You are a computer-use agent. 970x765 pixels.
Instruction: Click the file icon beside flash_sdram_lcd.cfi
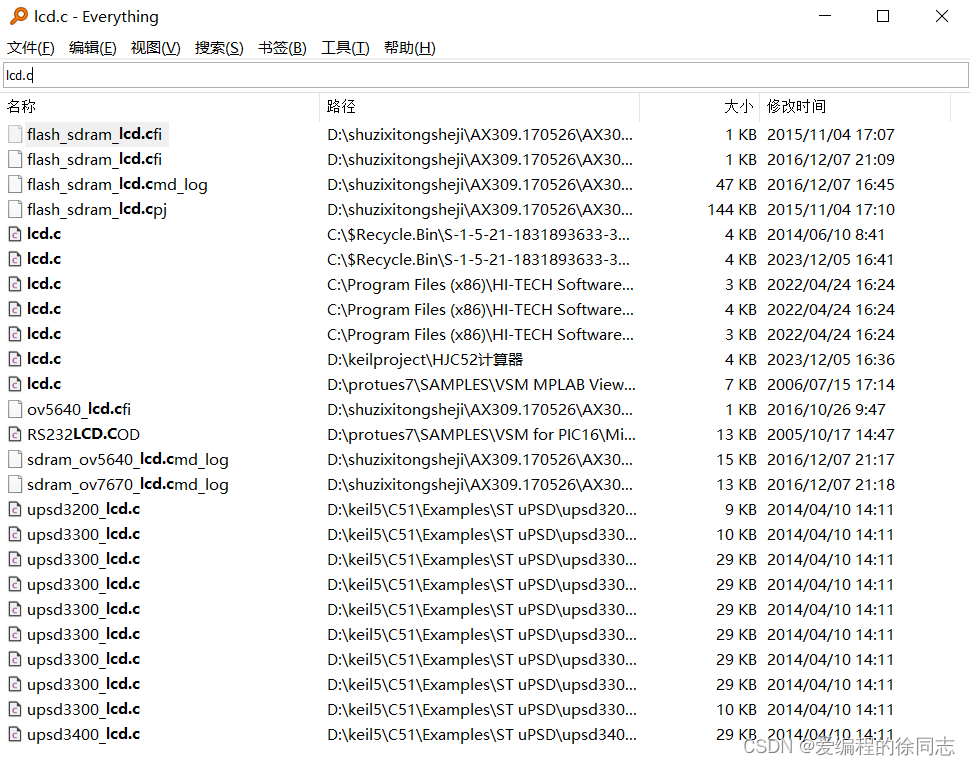[14, 133]
